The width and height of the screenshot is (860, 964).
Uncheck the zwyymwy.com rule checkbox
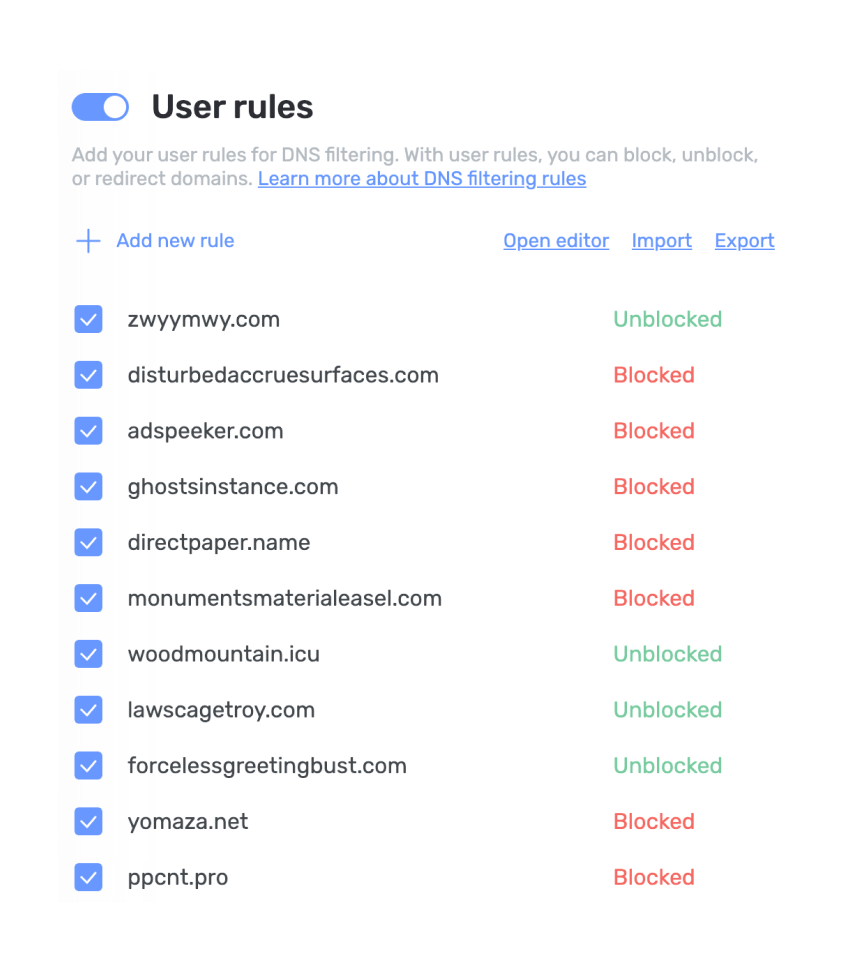point(89,319)
